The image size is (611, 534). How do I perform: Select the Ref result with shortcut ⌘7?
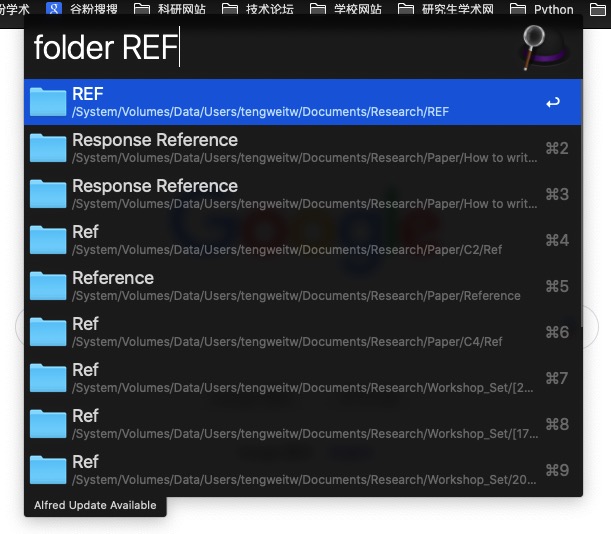(303, 378)
